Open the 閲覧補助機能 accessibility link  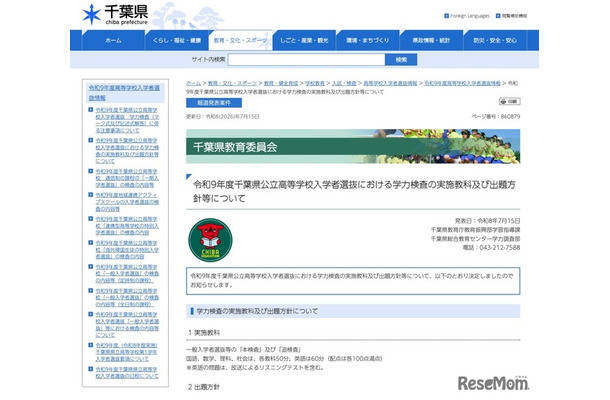click(x=514, y=16)
